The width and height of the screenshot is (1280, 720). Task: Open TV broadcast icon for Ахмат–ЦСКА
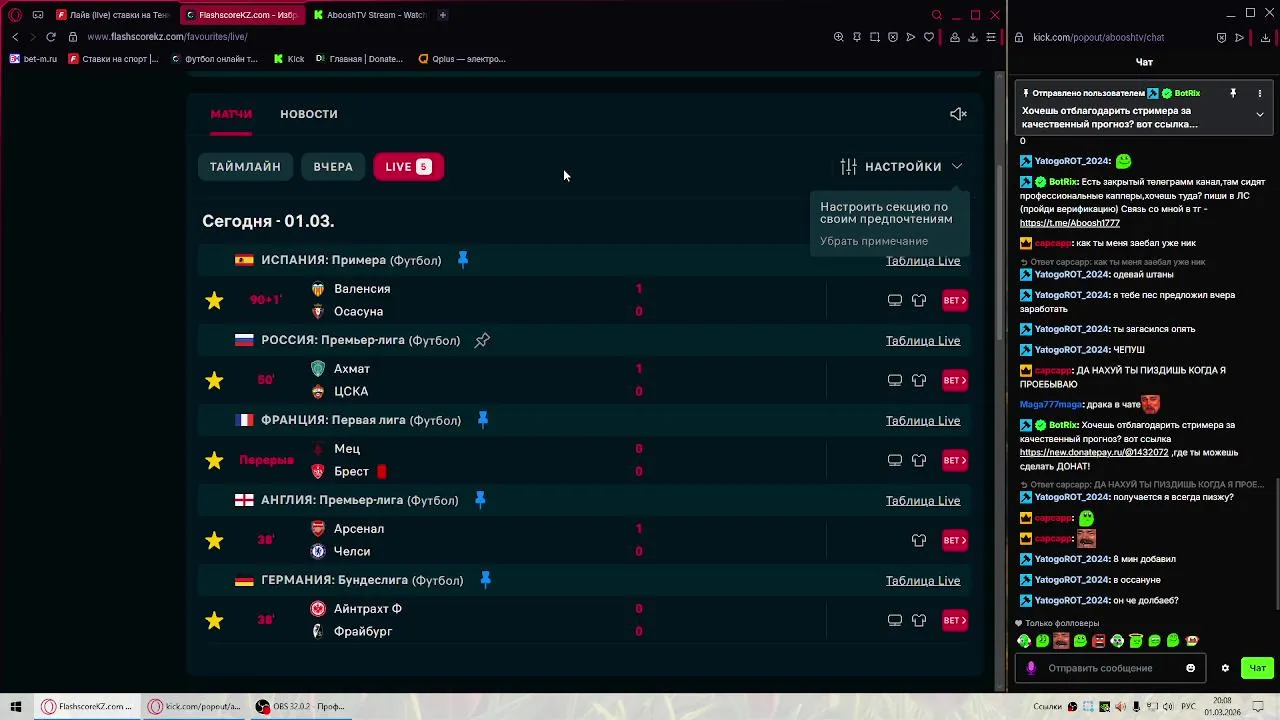(895, 380)
